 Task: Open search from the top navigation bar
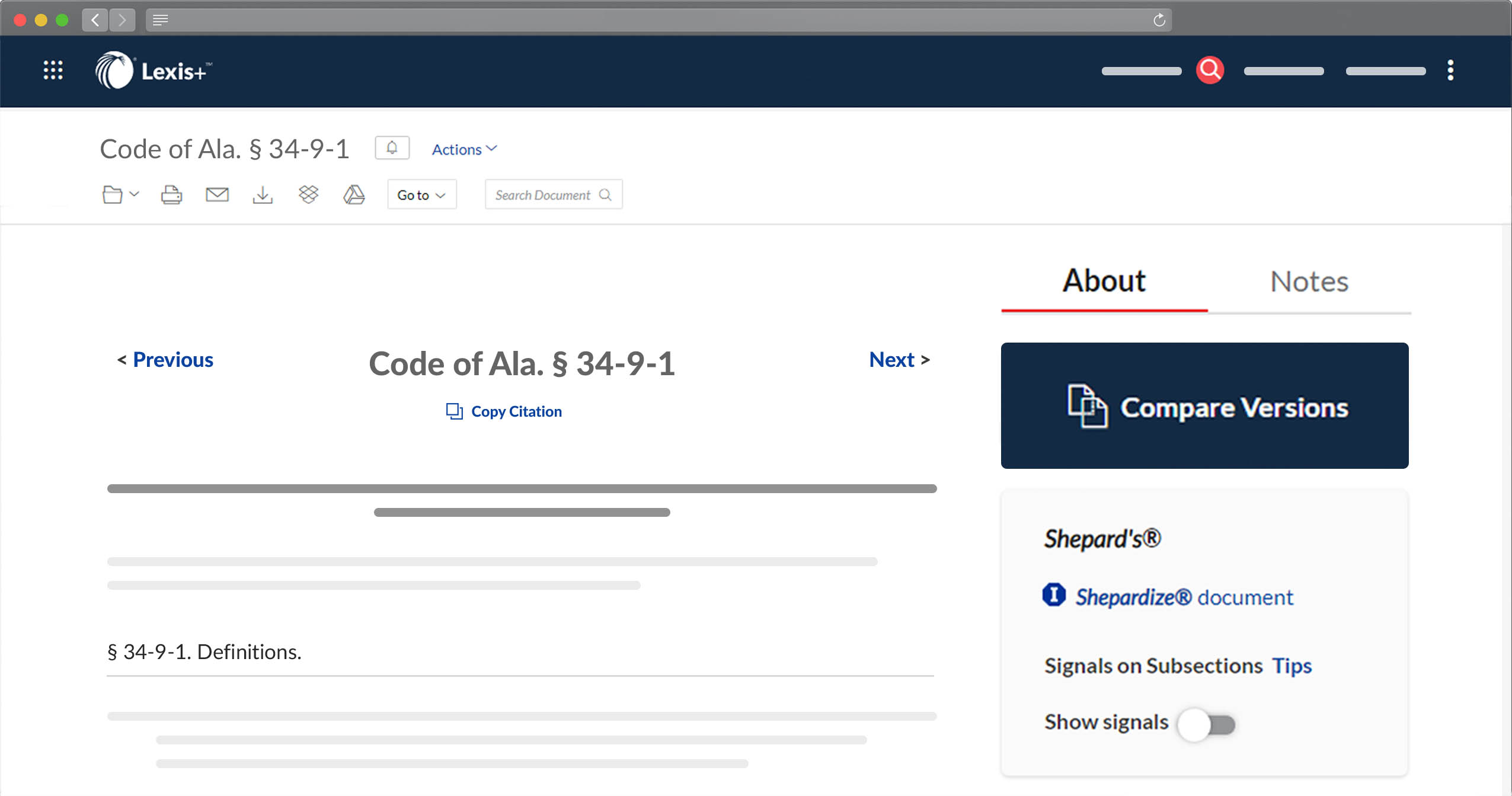pos(1209,70)
